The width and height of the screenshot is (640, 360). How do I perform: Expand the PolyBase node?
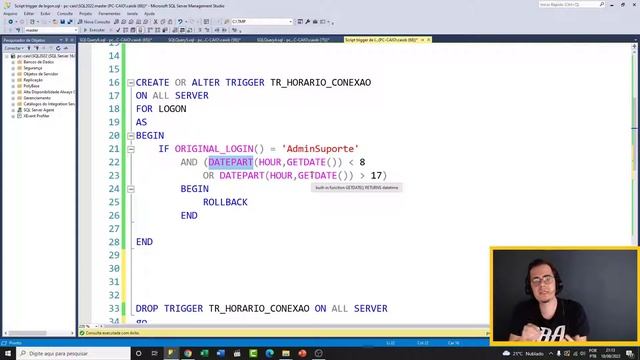click(13, 86)
